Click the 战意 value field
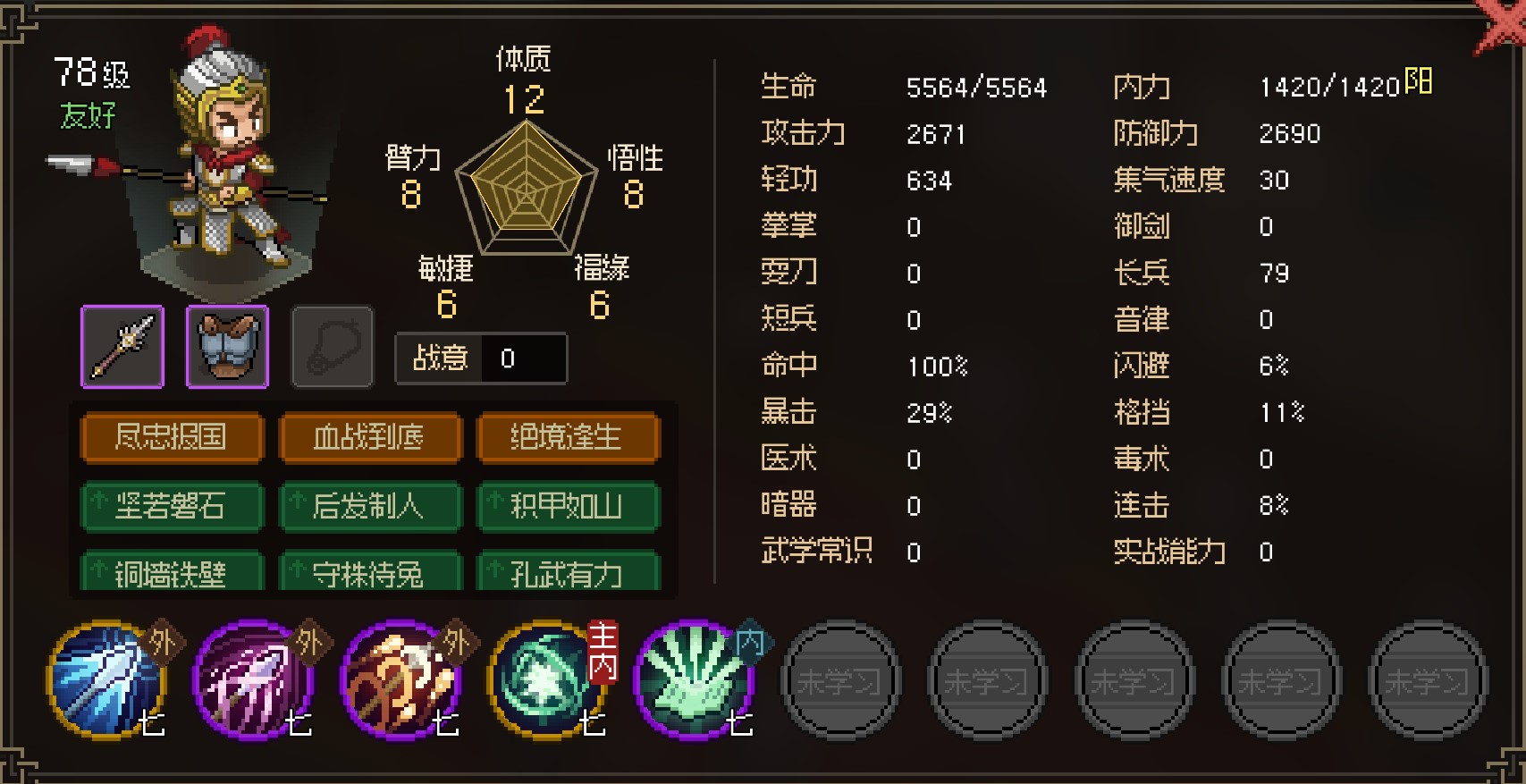 point(523,358)
